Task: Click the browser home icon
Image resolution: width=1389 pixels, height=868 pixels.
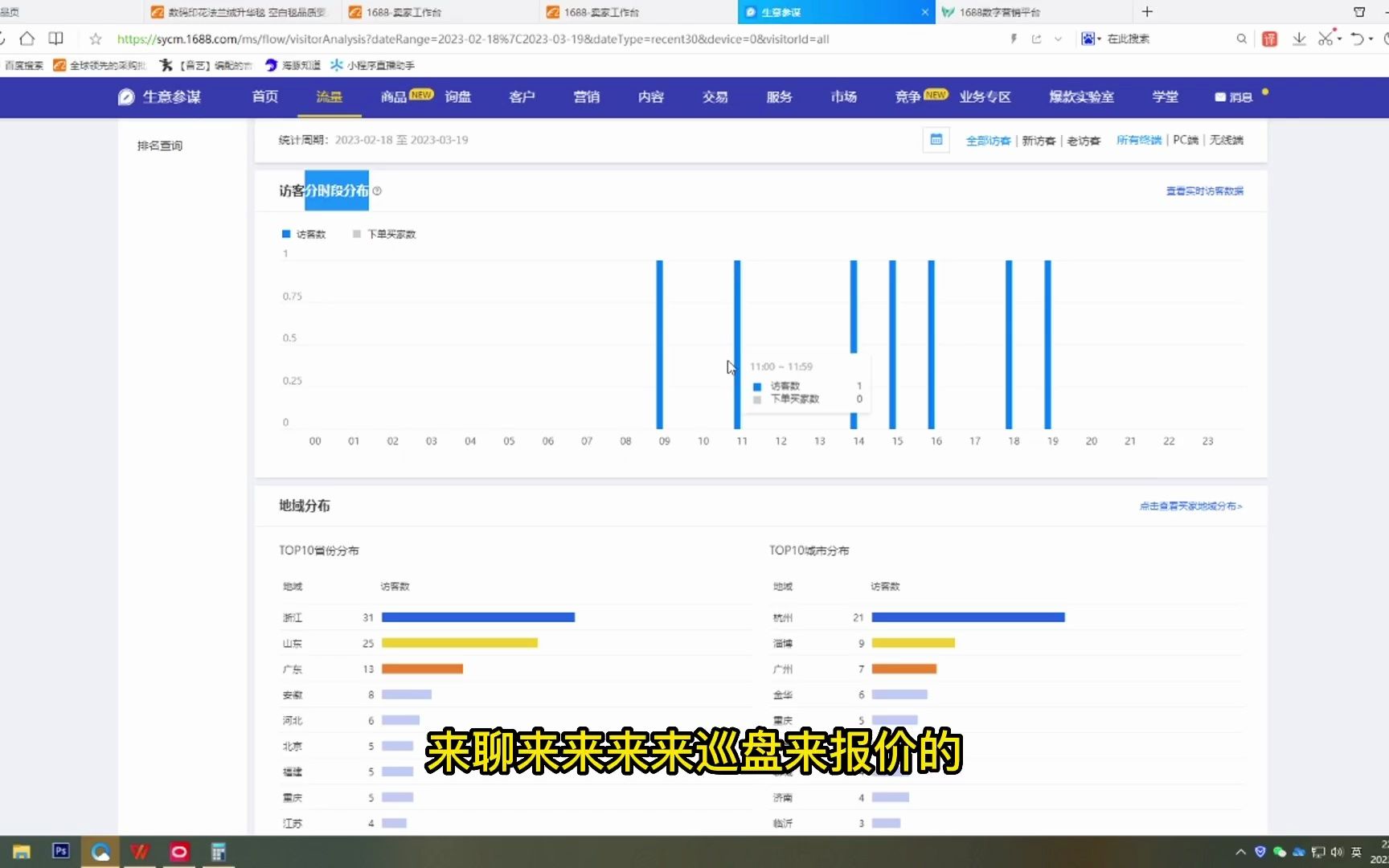Action: (27, 39)
